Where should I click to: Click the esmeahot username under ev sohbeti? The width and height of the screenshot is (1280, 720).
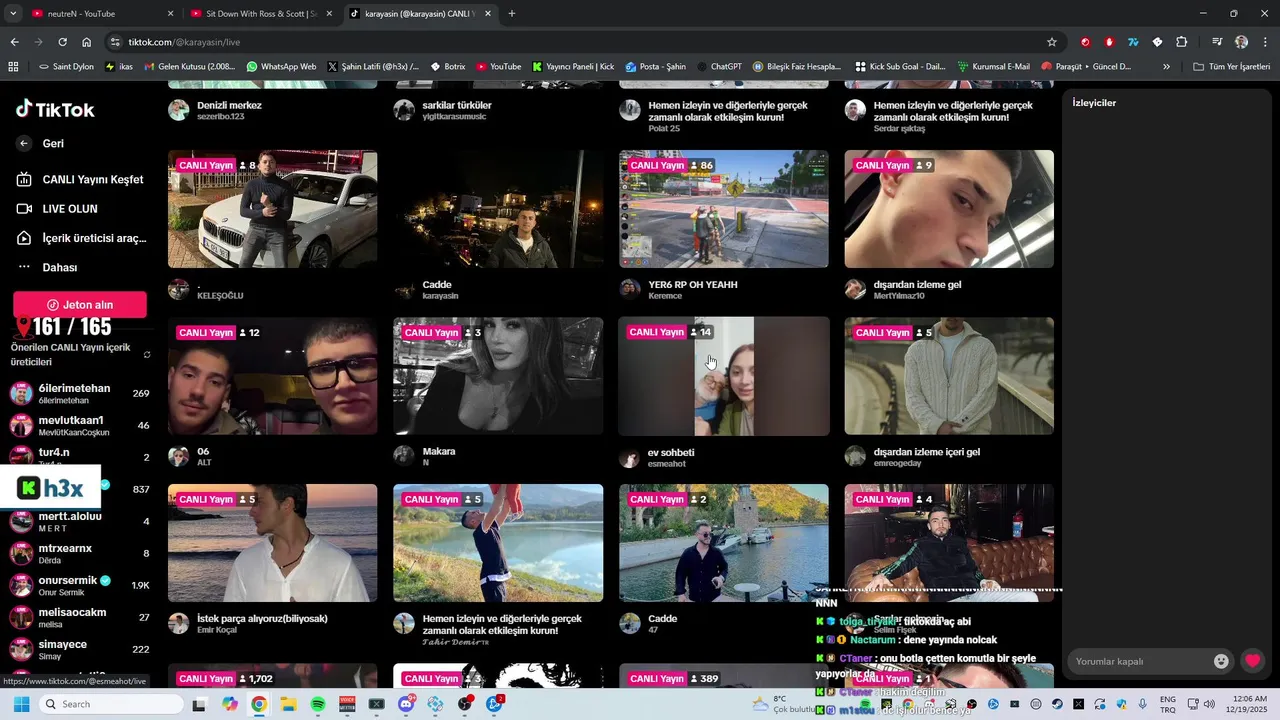667,464
